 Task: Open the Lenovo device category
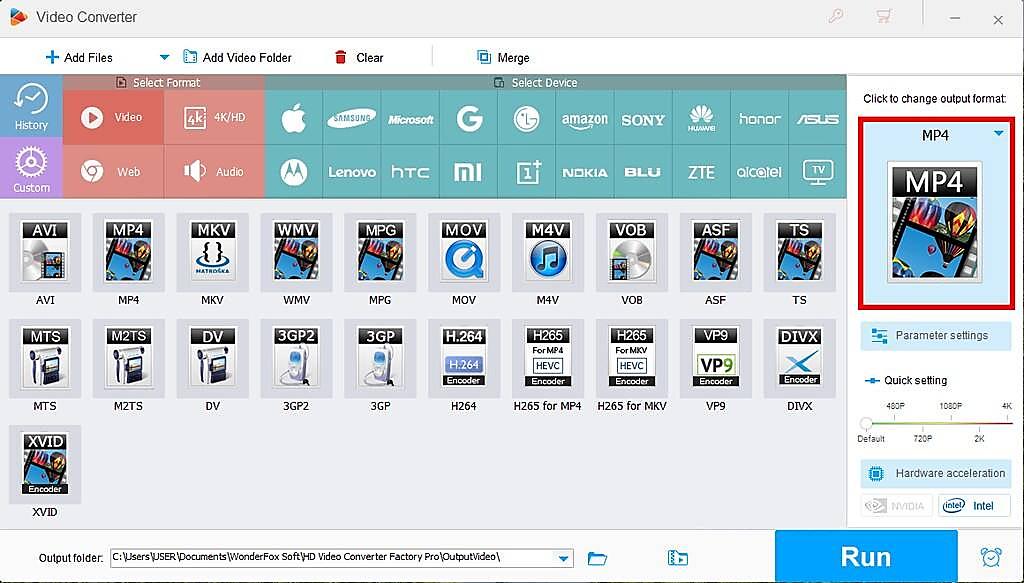point(351,172)
